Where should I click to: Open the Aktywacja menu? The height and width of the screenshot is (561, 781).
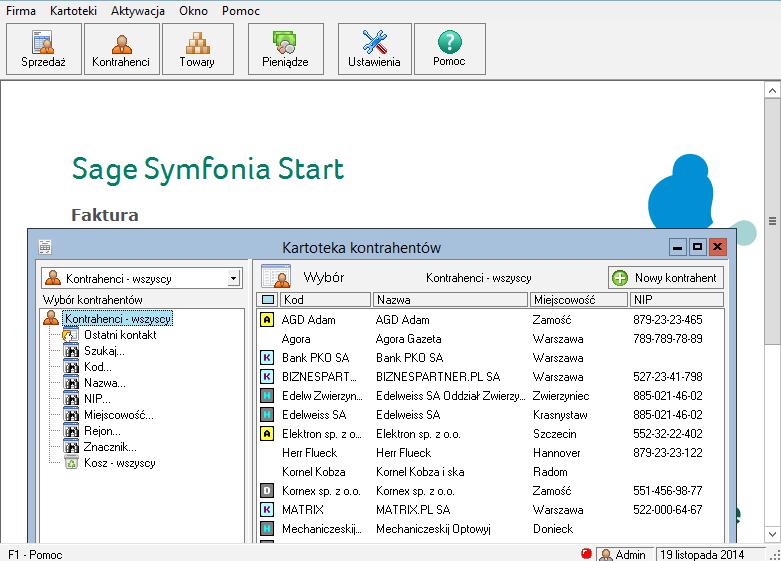point(137,10)
